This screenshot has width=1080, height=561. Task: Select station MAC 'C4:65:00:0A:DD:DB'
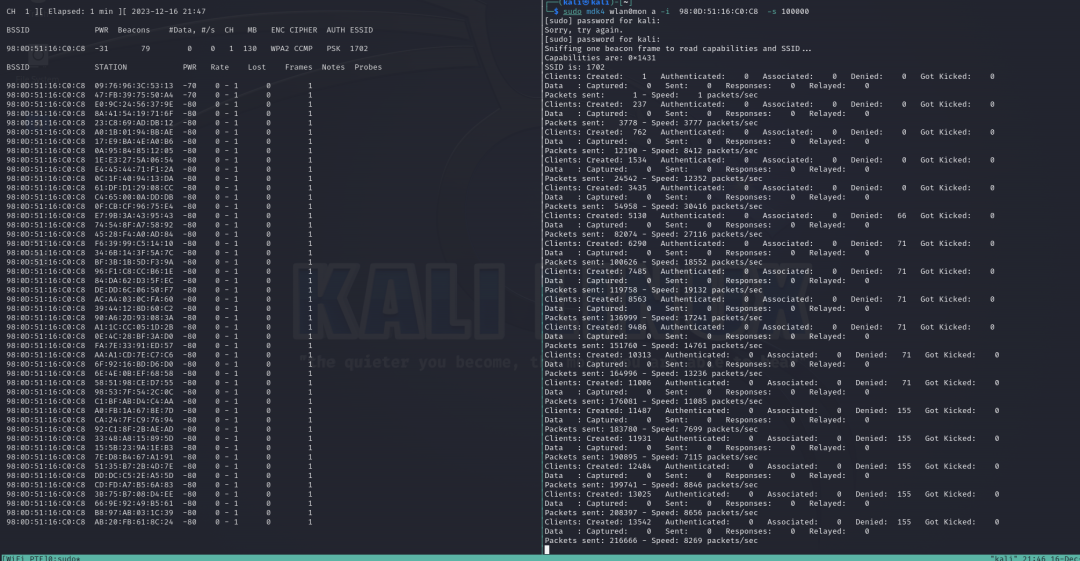tap(134, 198)
